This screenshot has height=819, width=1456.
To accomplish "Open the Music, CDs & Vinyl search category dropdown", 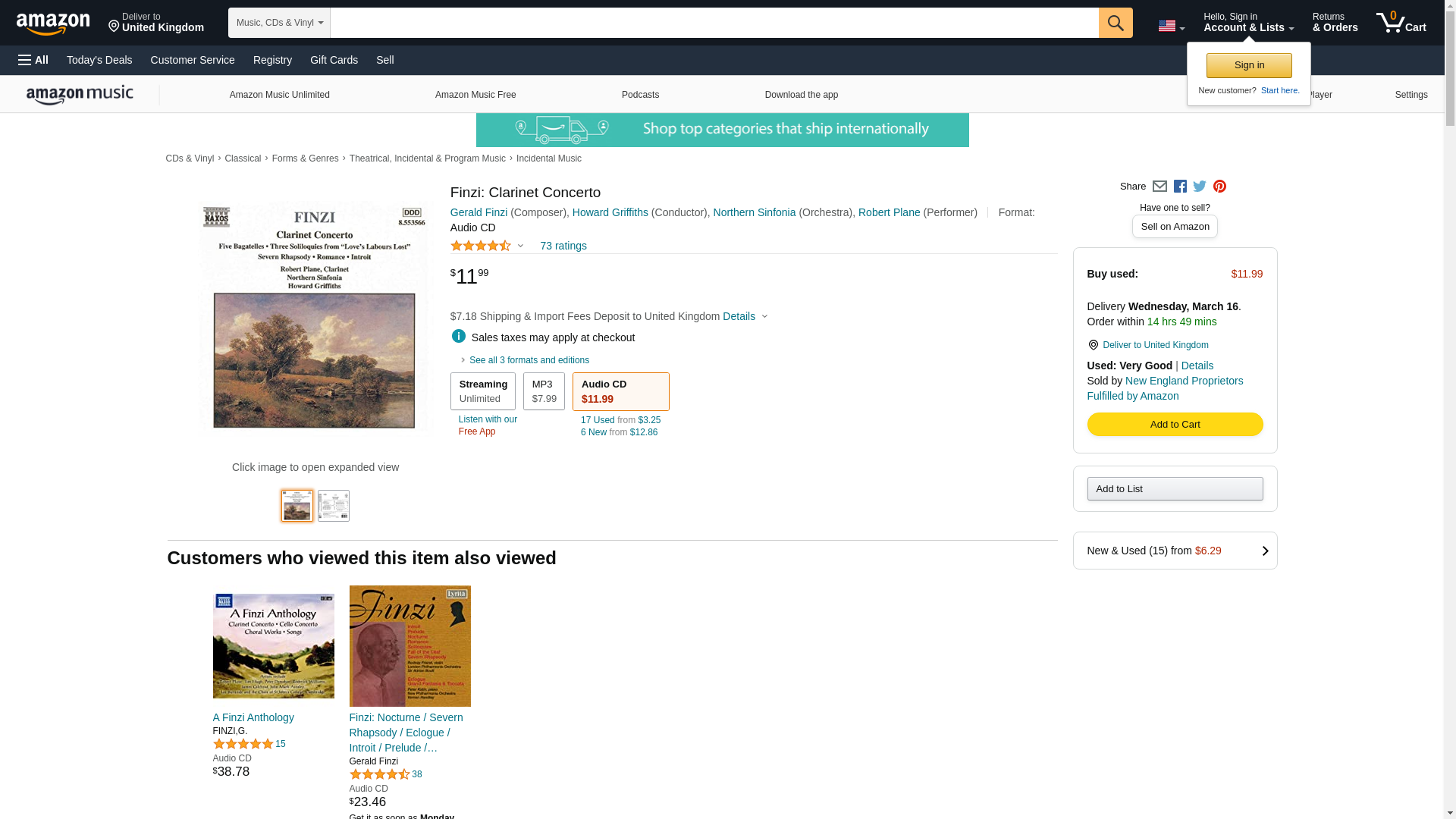I will coord(279,23).
